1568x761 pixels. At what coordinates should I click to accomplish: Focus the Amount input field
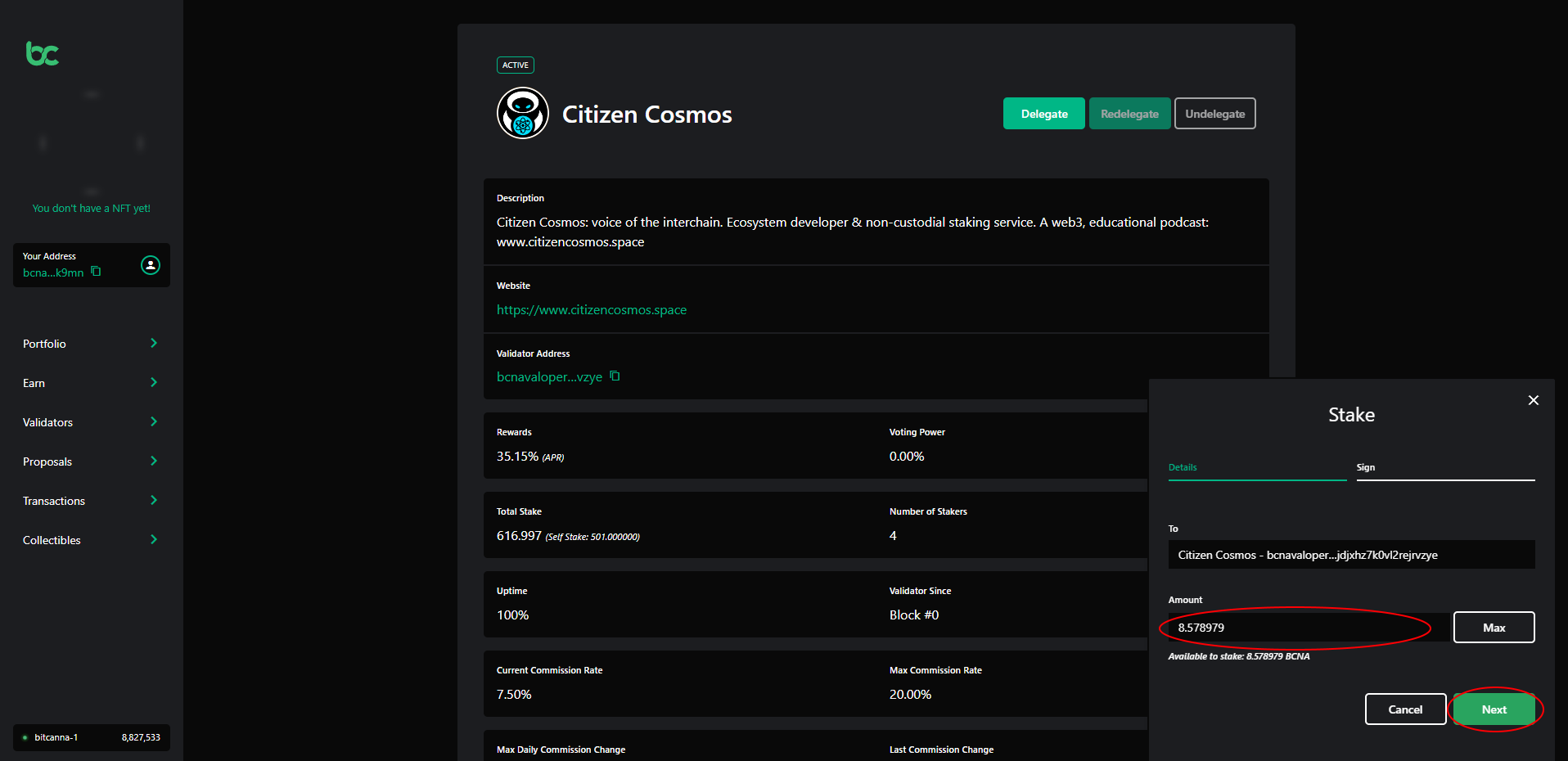[1308, 628]
